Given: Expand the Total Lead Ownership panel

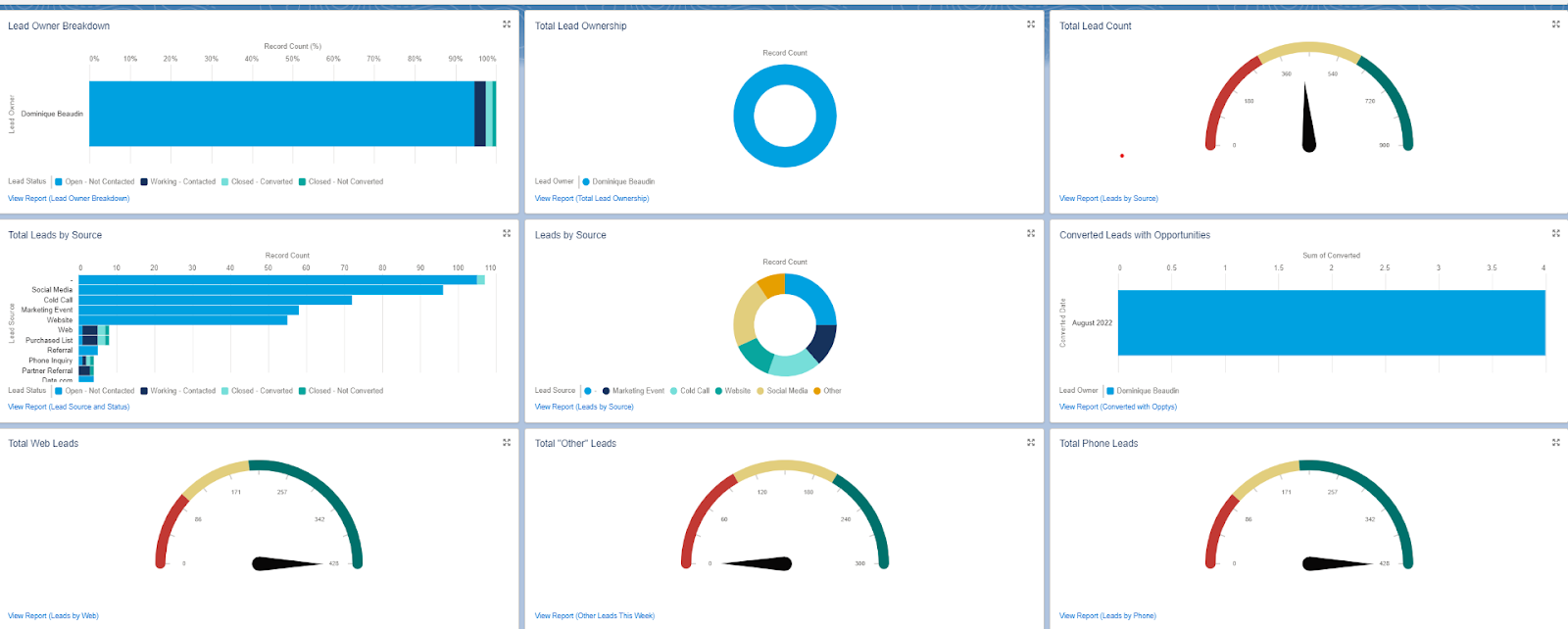Looking at the screenshot, I should coord(1031,24).
